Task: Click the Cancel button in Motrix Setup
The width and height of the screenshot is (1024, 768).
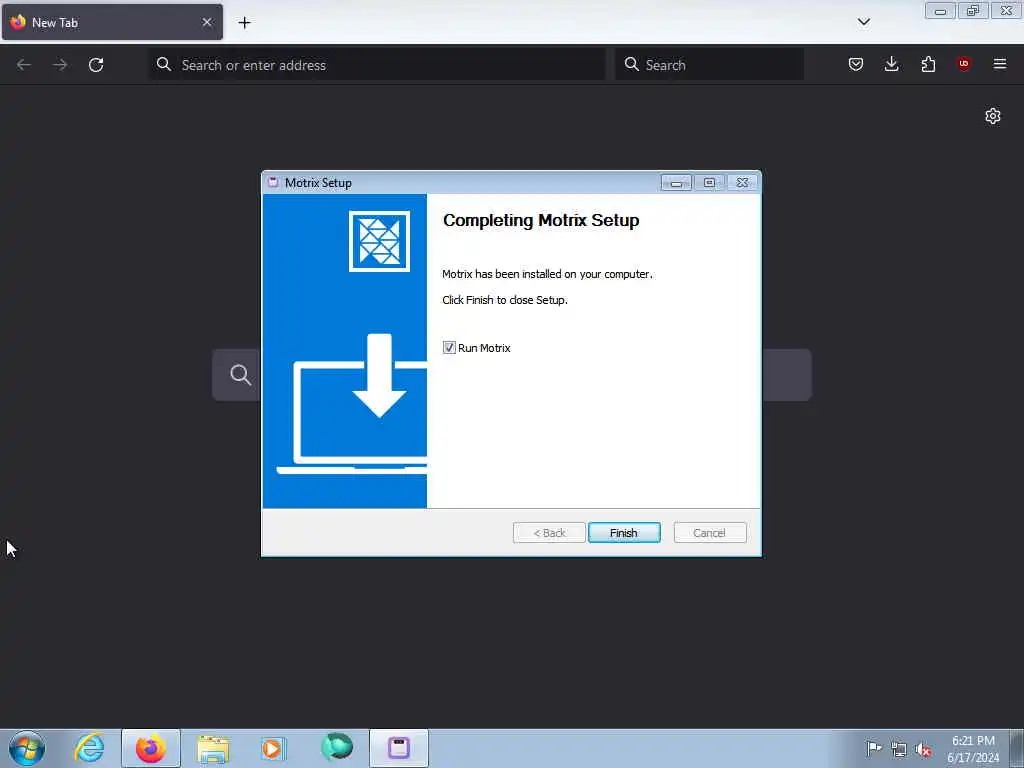Action: pos(709,533)
